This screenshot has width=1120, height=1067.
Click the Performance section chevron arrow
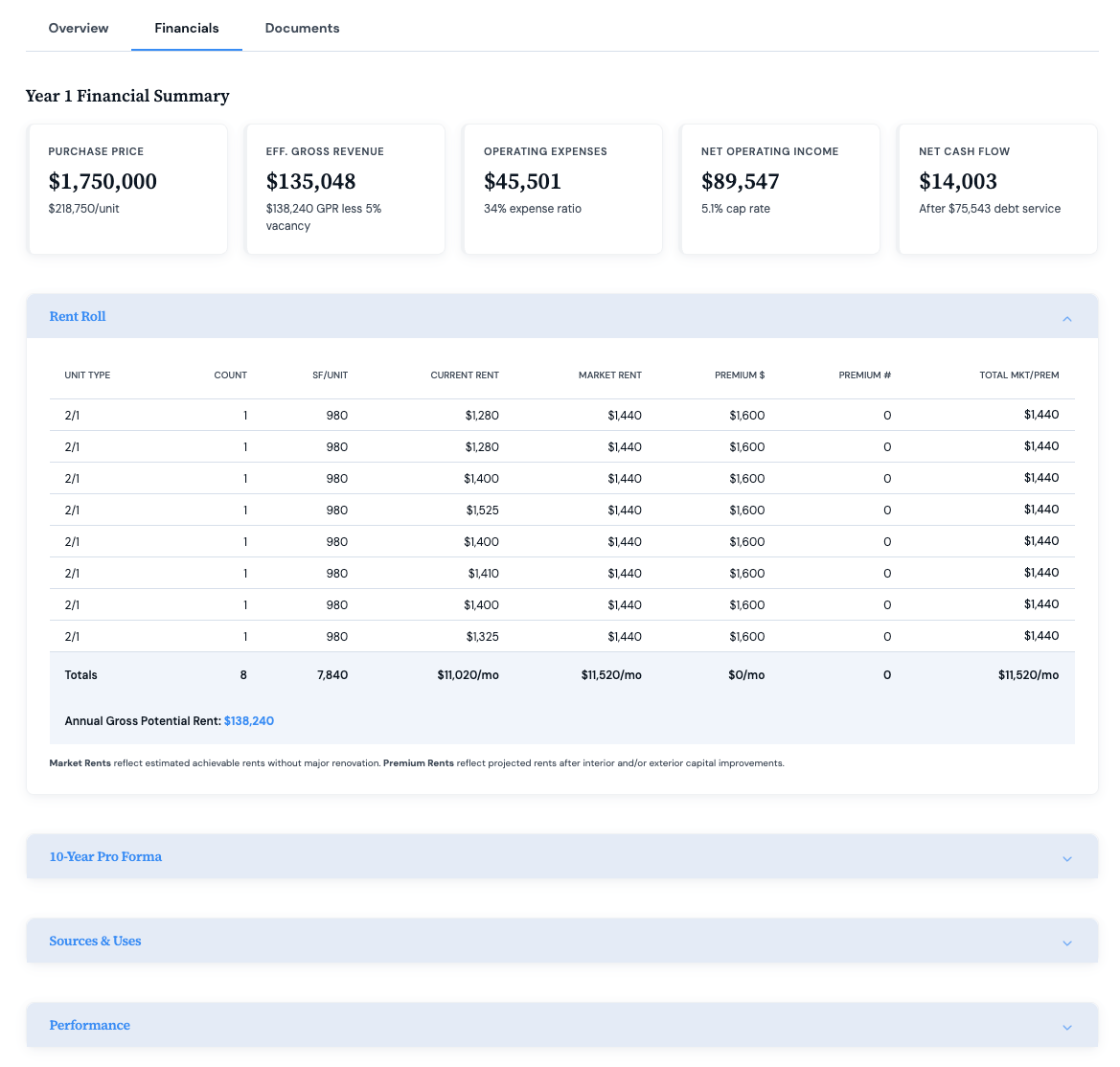1066,1027
